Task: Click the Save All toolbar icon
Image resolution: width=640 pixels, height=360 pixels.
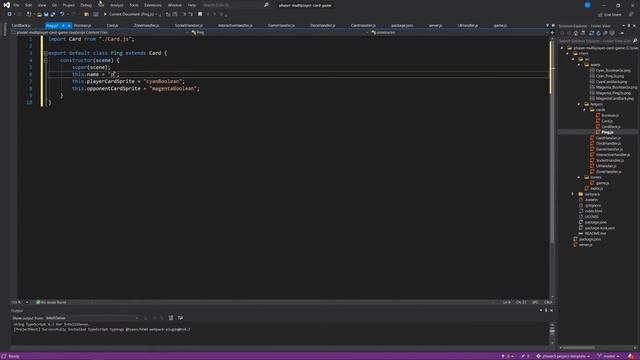Action: click(x=53, y=14)
